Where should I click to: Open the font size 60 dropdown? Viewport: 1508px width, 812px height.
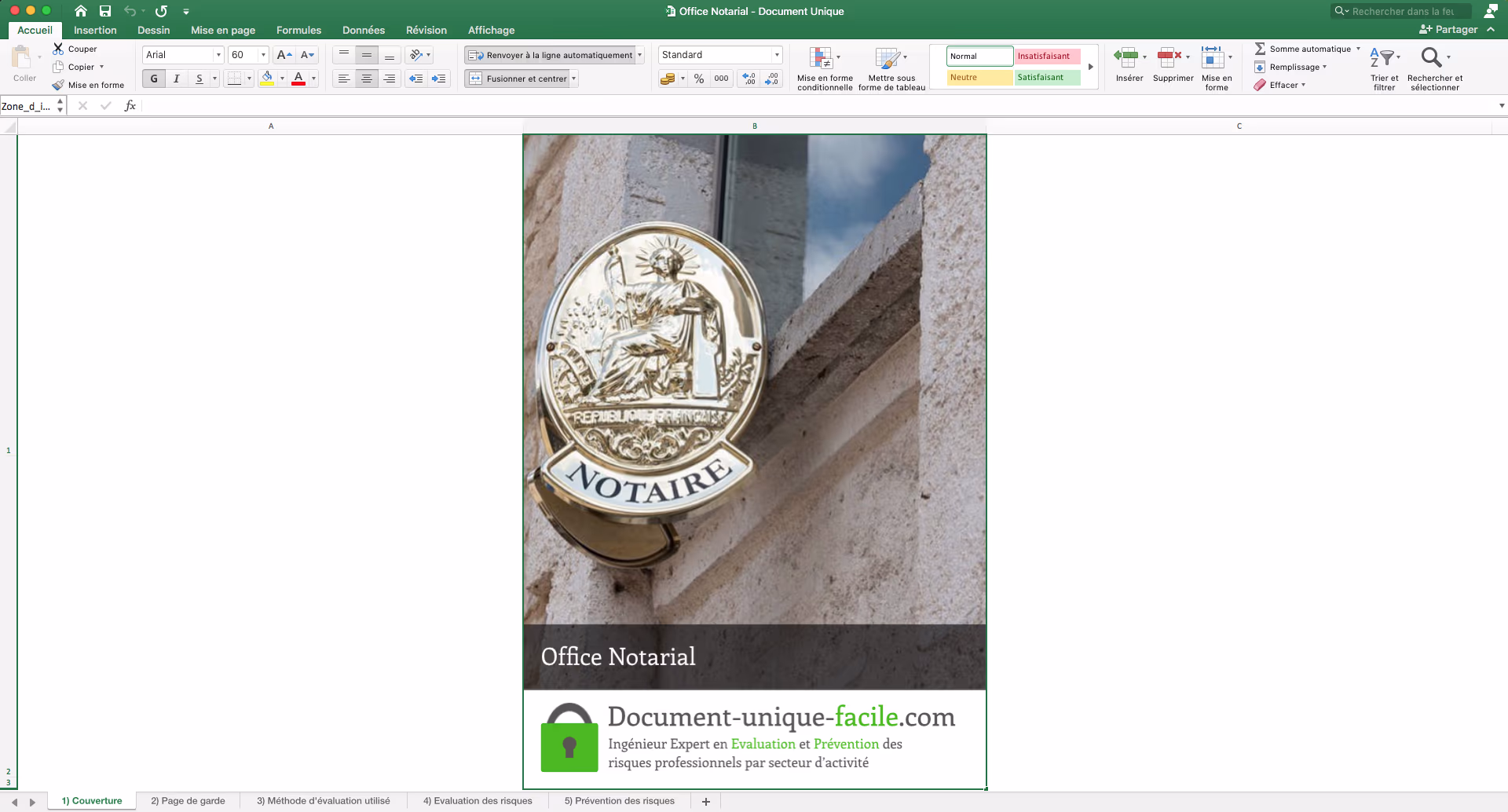[263, 55]
